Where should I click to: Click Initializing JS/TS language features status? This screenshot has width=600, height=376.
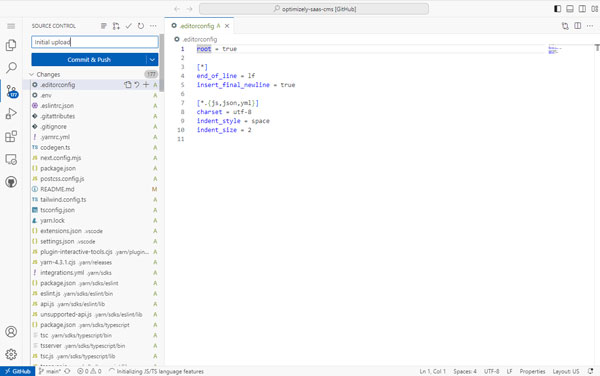pyautogui.click(x=156, y=371)
